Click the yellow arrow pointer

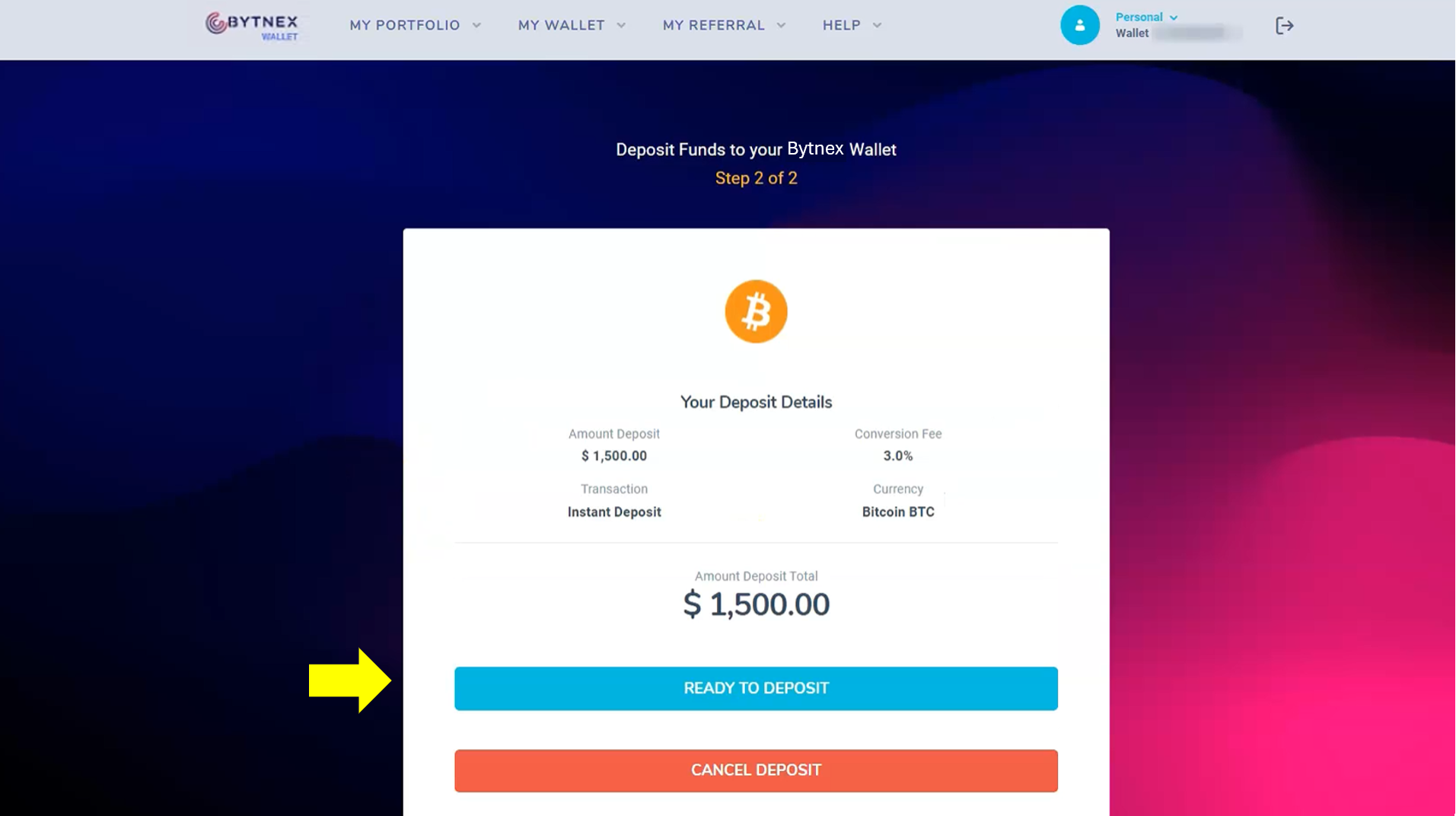(349, 681)
